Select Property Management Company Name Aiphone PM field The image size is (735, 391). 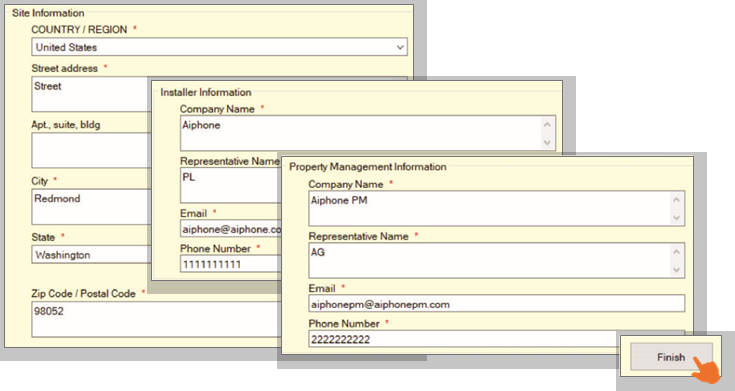pos(496,208)
